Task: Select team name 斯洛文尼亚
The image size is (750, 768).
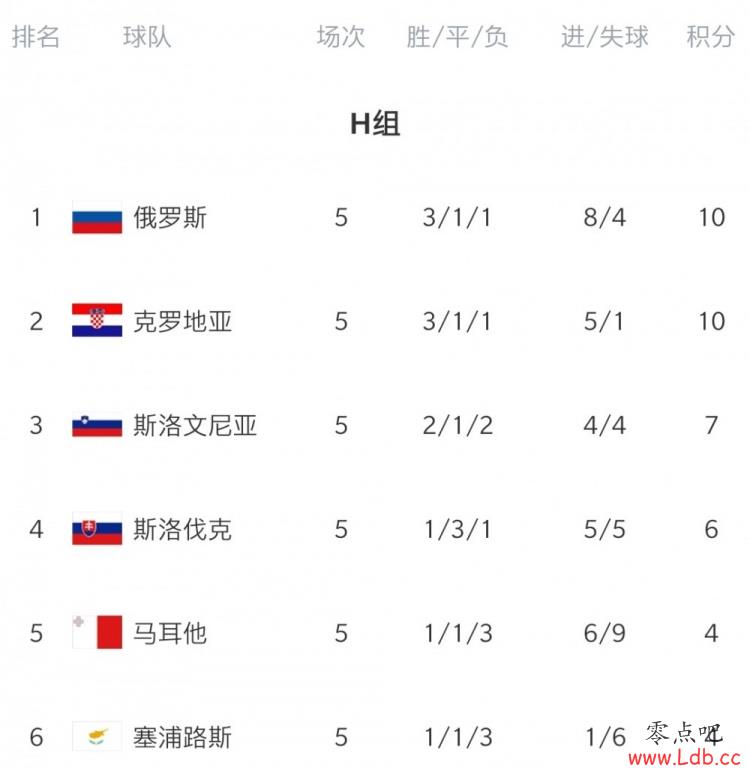Action: click(x=195, y=425)
